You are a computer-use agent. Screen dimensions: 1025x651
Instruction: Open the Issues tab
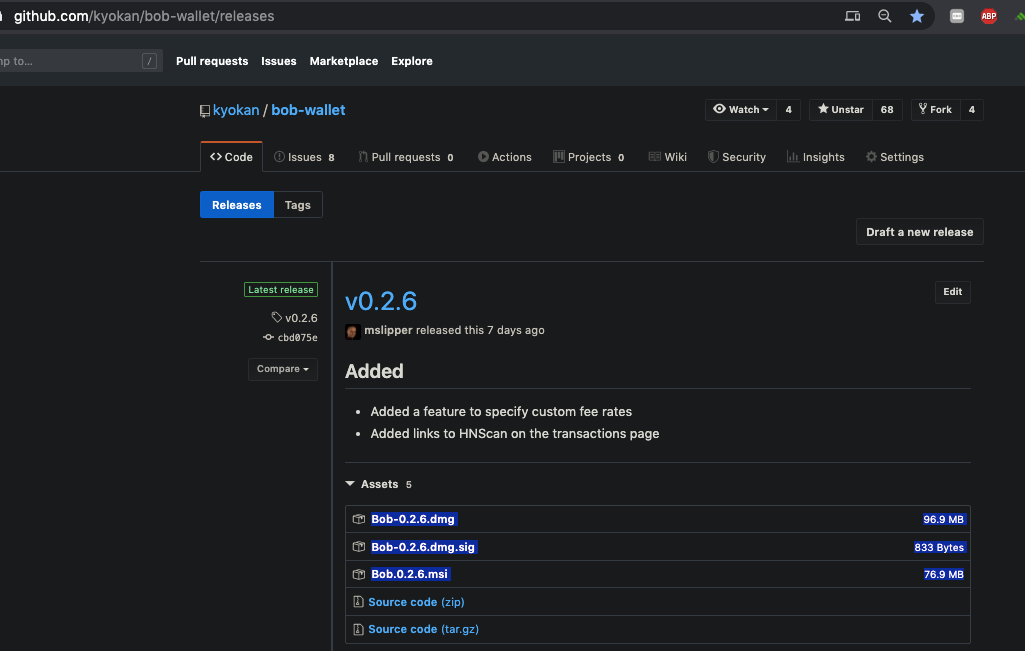pos(305,157)
